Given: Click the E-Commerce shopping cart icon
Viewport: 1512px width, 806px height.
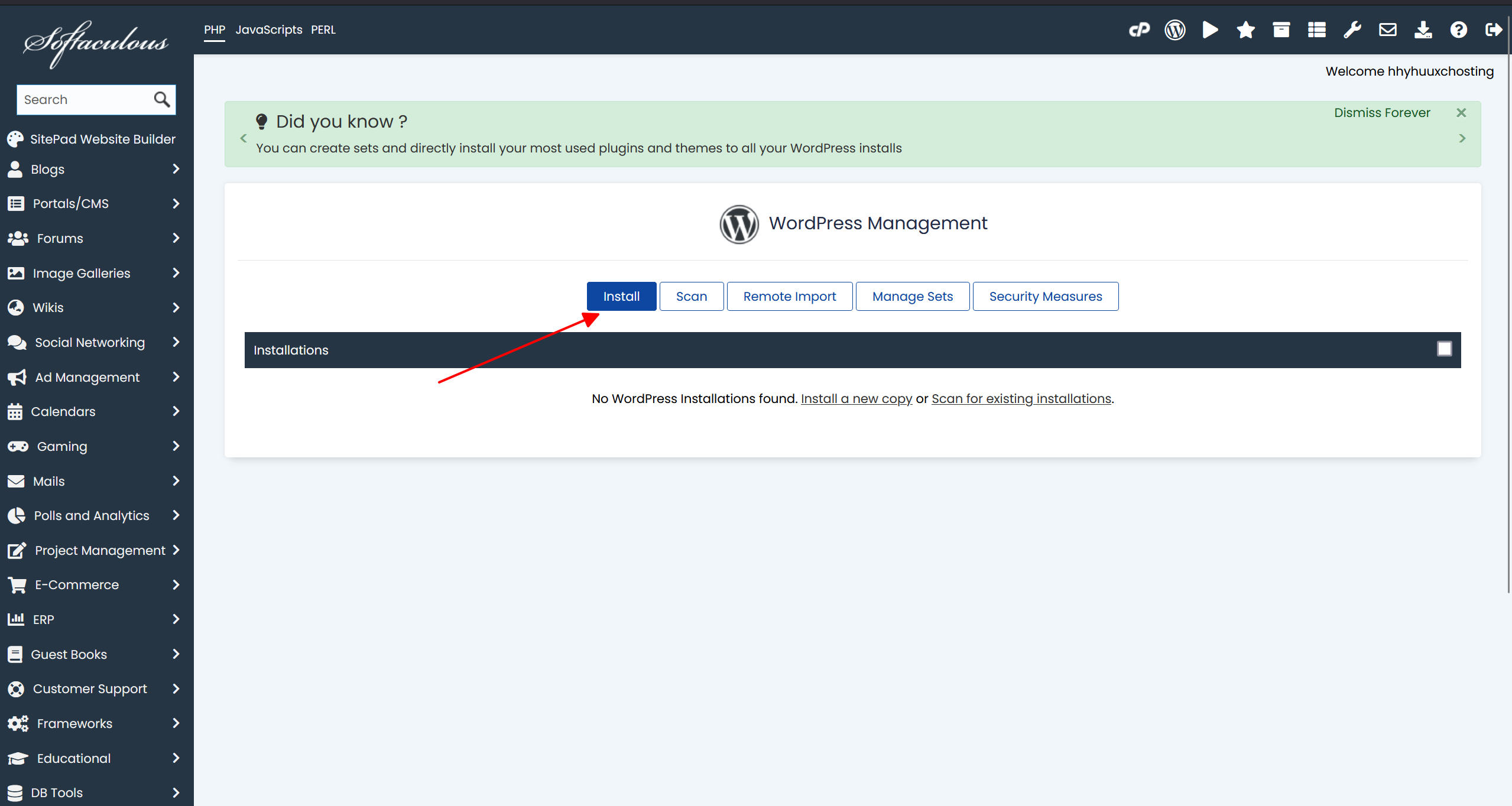Looking at the screenshot, I should [17, 585].
